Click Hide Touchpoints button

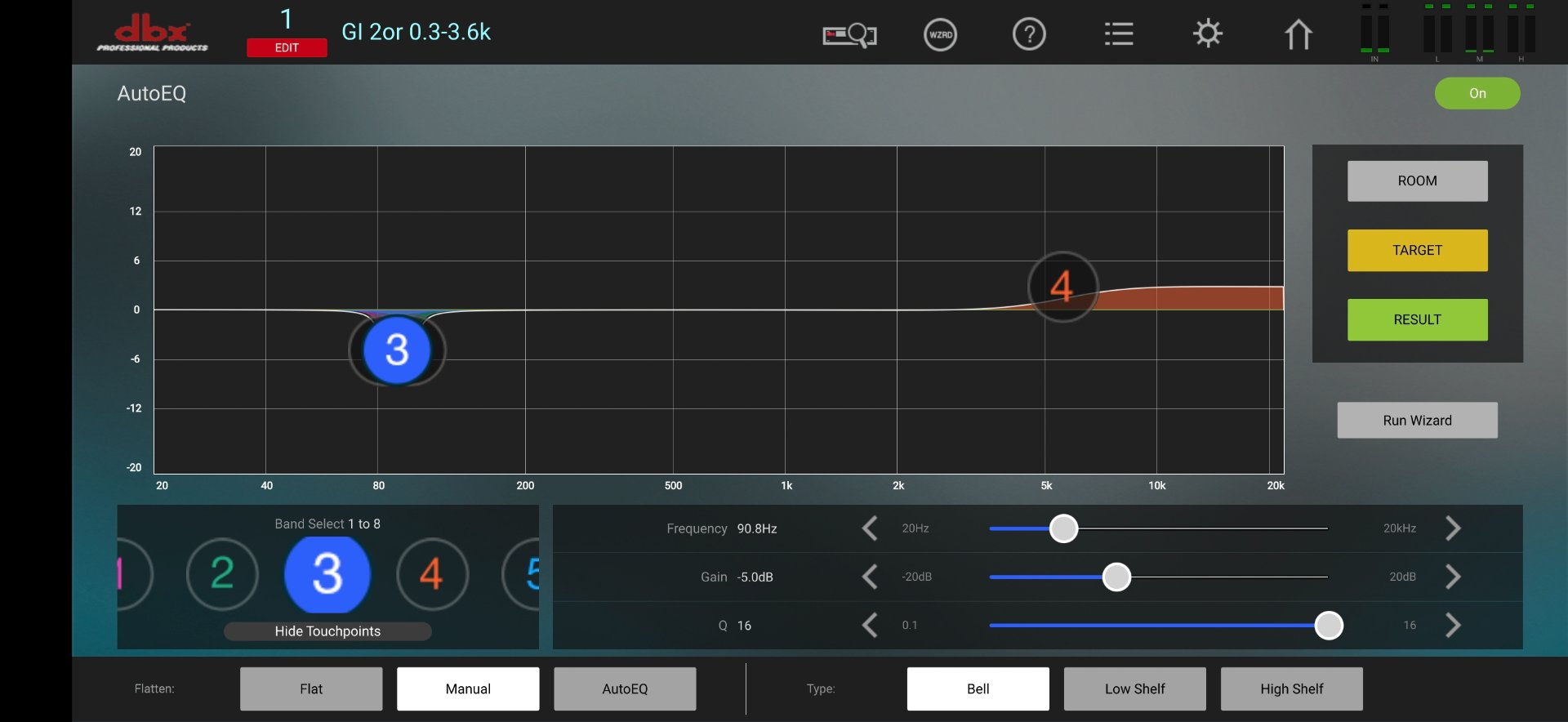[x=327, y=631]
